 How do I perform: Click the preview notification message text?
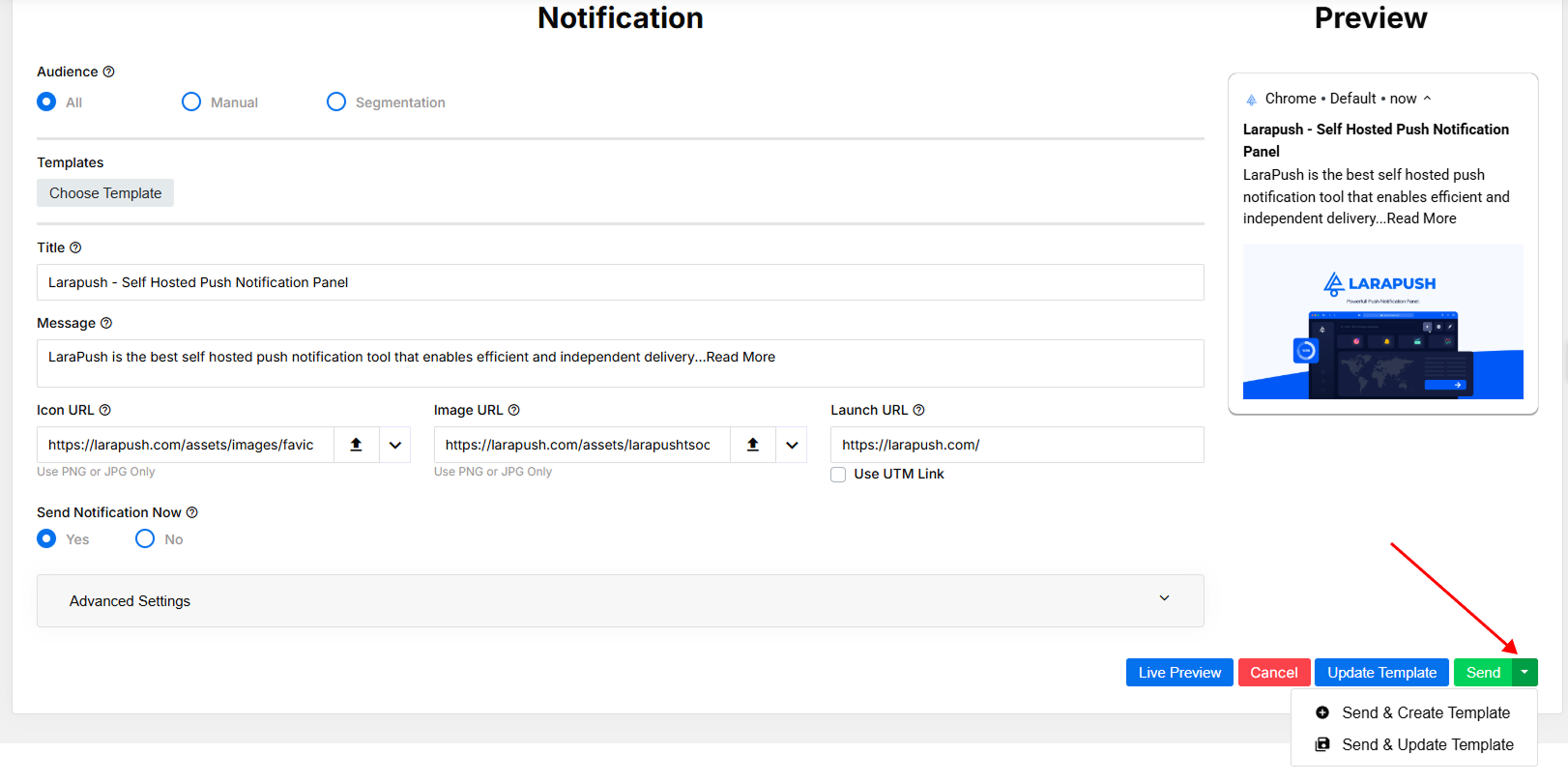tap(1377, 196)
